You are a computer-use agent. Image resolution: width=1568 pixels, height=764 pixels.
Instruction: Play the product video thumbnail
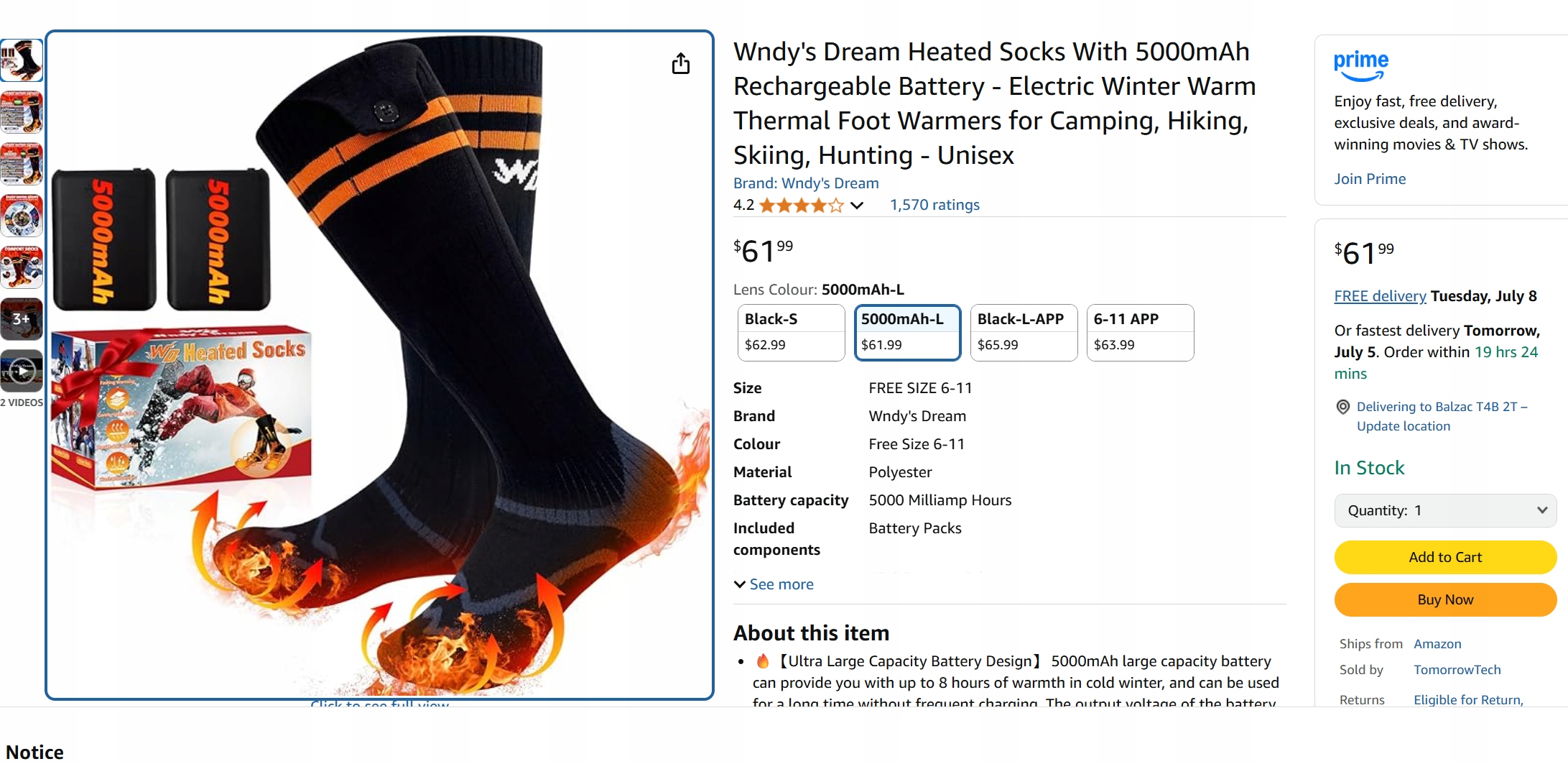pyautogui.click(x=22, y=371)
